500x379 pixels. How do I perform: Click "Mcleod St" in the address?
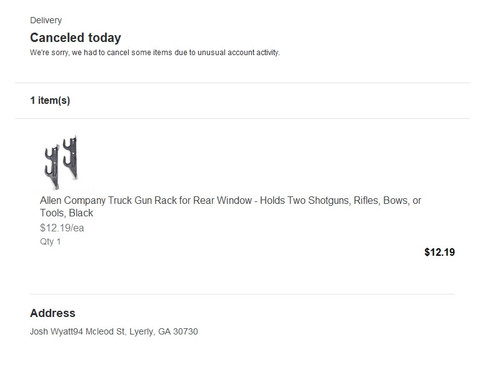[106, 332]
